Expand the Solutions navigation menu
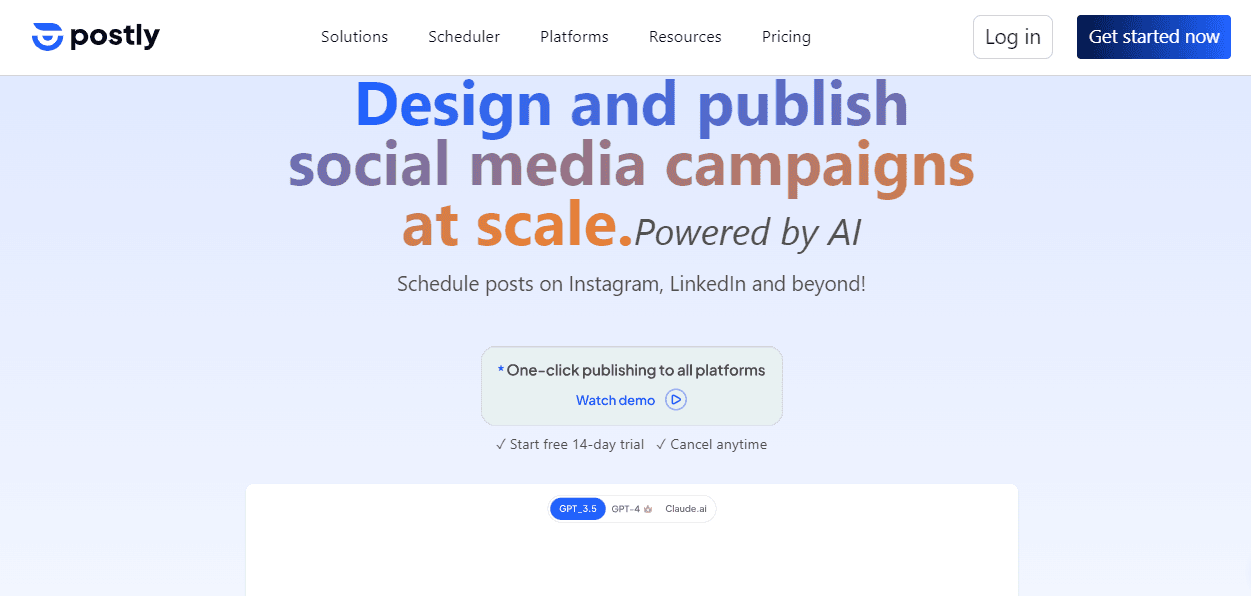The width and height of the screenshot is (1251, 596). tap(354, 37)
